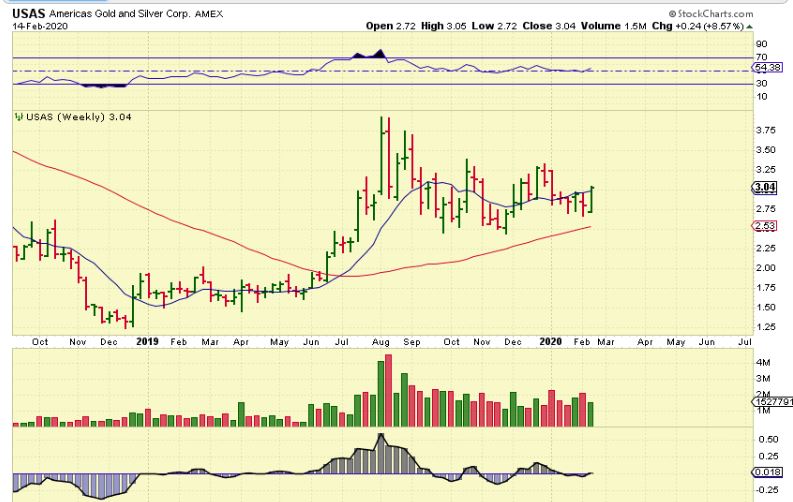The height and width of the screenshot is (502, 793).
Task: Click the RSI 90 axis label
Action: pos(761,44)
